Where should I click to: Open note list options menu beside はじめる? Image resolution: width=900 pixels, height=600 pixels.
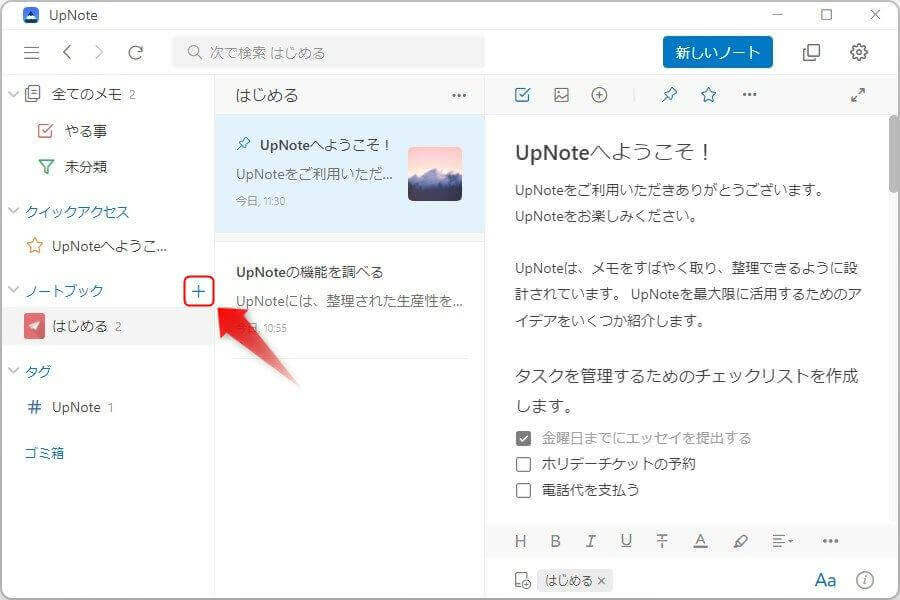click(459, 95)
